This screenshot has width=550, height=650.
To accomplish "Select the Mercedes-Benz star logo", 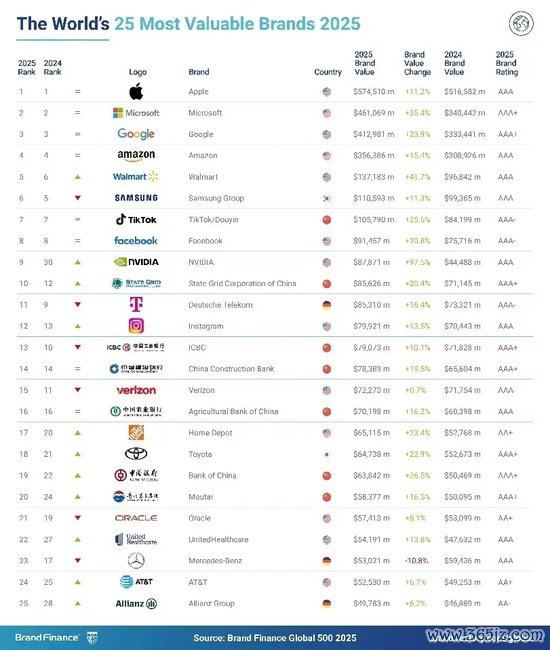I will [x=136, y=560].
